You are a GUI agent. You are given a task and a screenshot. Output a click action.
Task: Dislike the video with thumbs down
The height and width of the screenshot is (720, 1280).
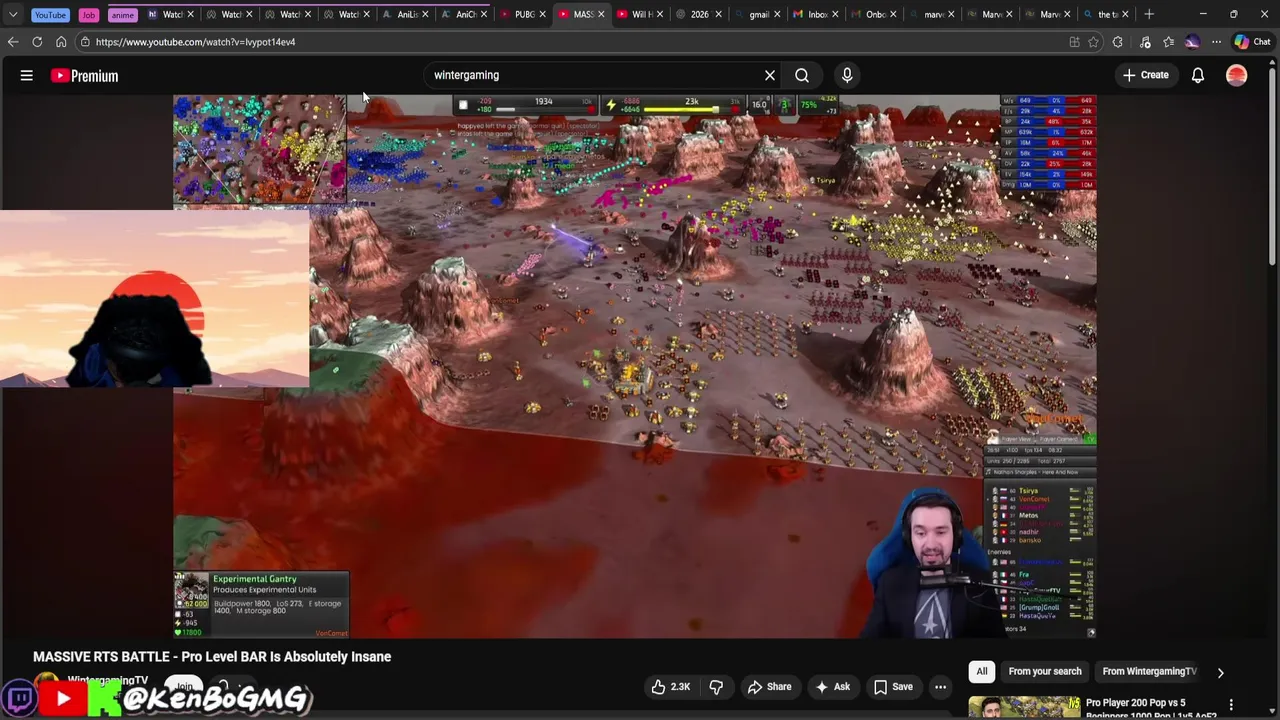[716, 687]
